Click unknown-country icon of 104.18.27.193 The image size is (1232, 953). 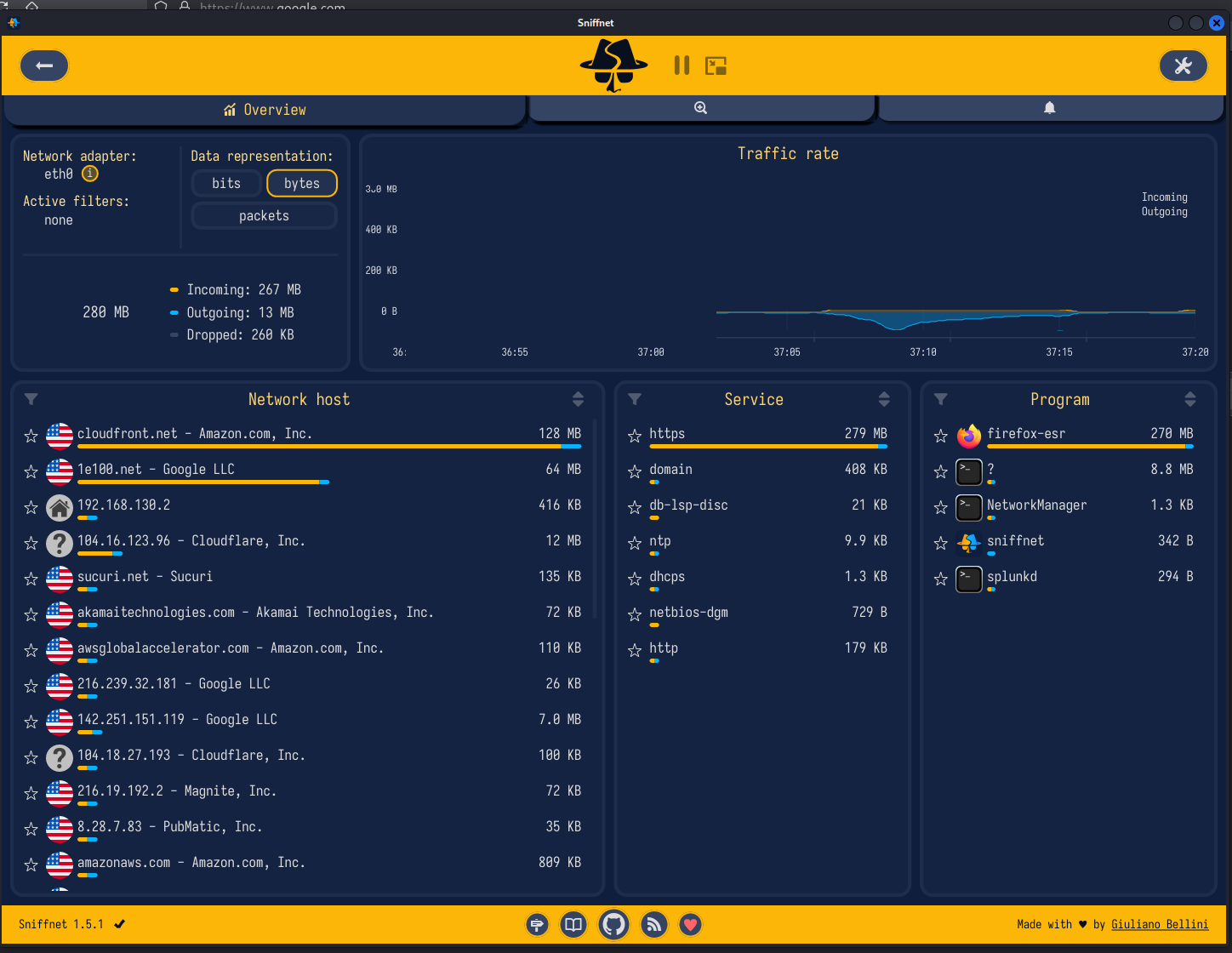60,757
